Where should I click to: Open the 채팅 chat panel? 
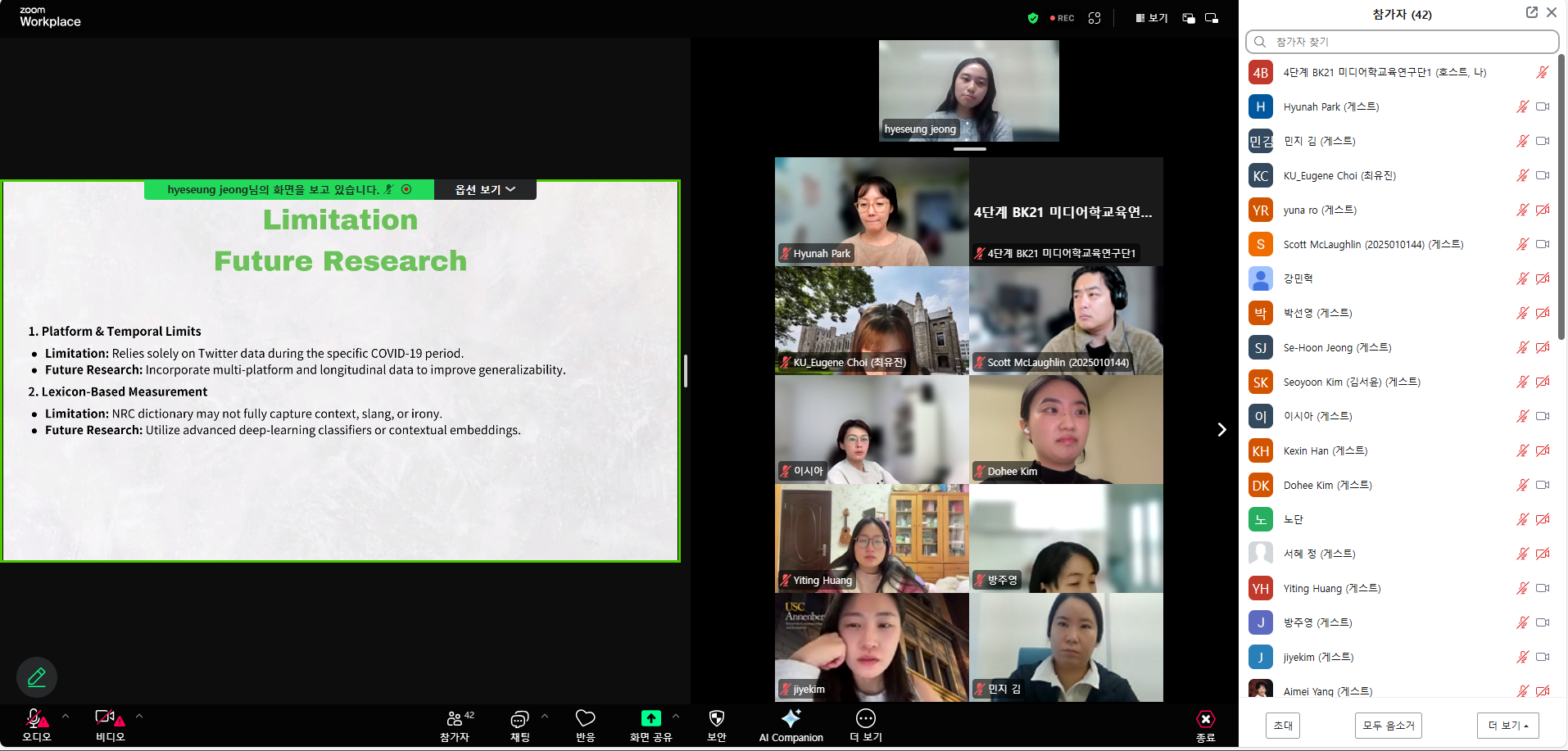pyautogui.click(x=519, y=725)
